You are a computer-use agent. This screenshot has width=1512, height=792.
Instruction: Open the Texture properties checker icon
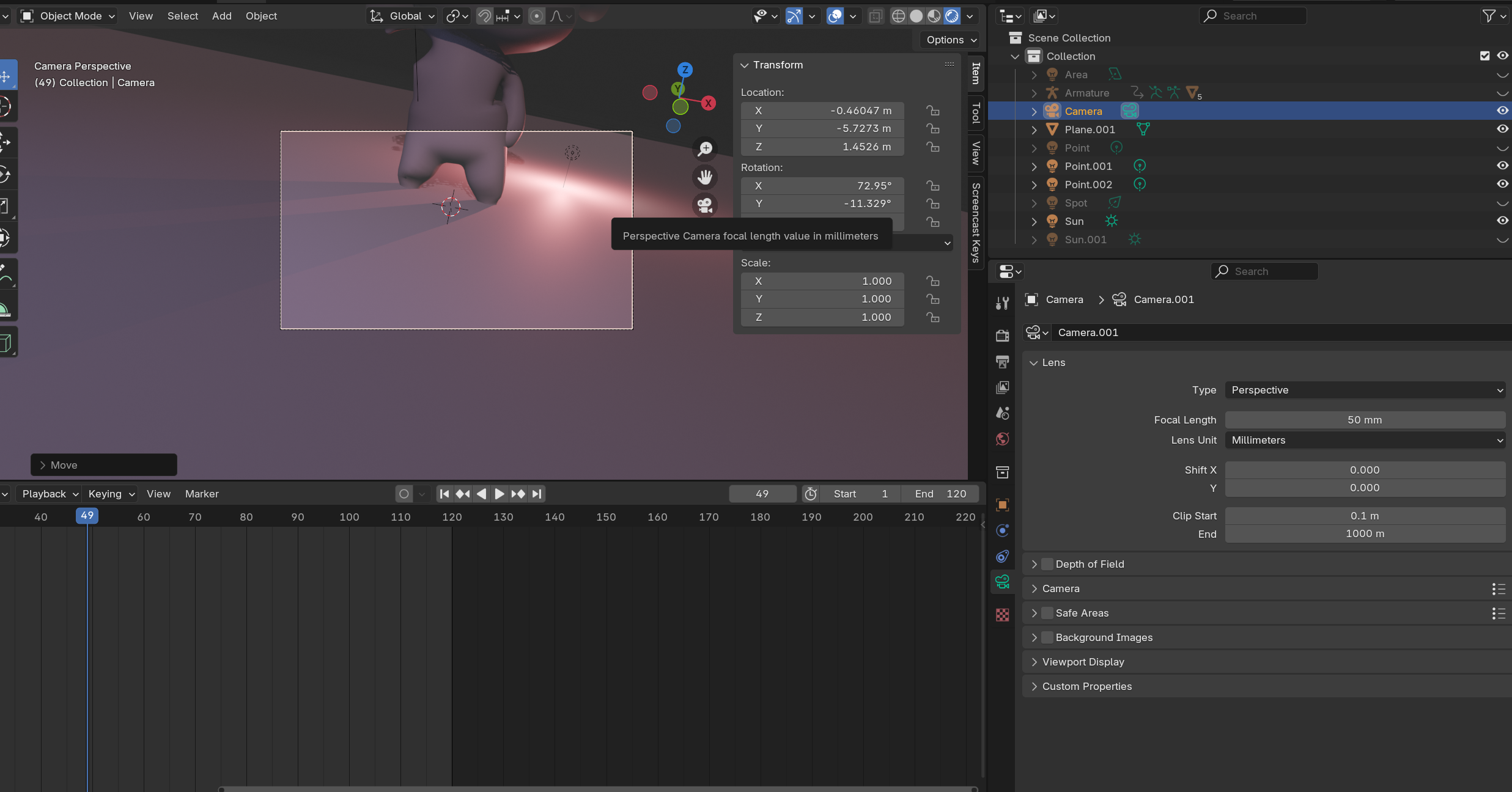point(1002,615)
